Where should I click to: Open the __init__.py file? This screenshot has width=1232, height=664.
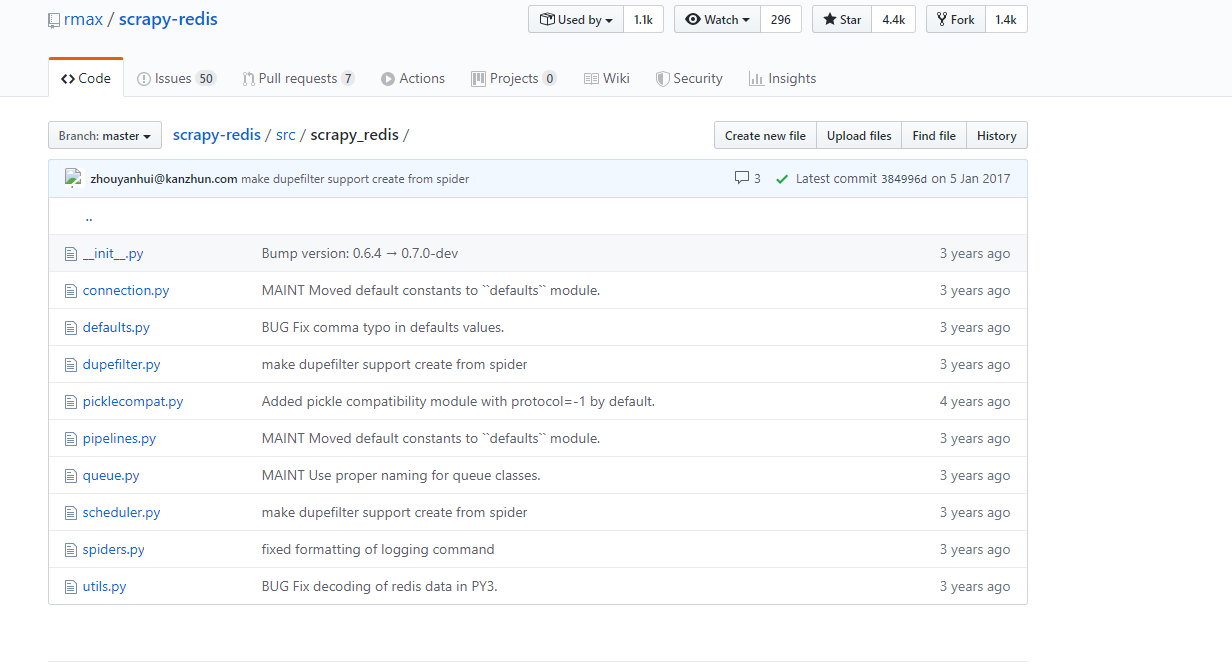point(113,254)
